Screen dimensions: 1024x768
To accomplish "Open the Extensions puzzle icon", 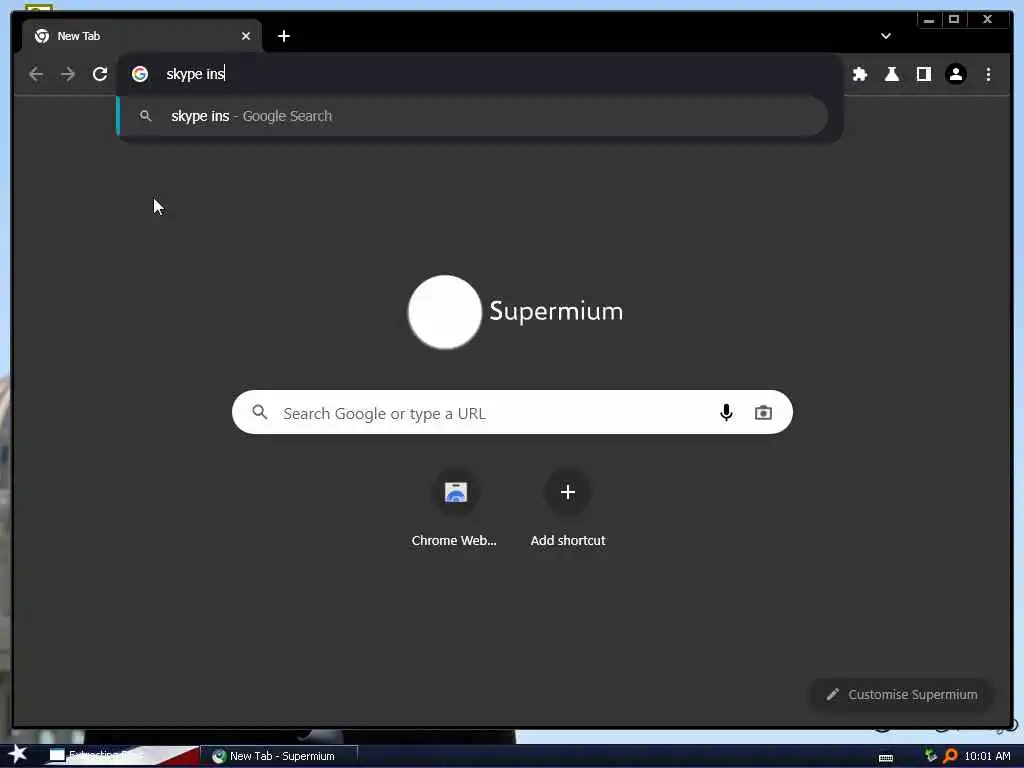I will click(859, 74).
